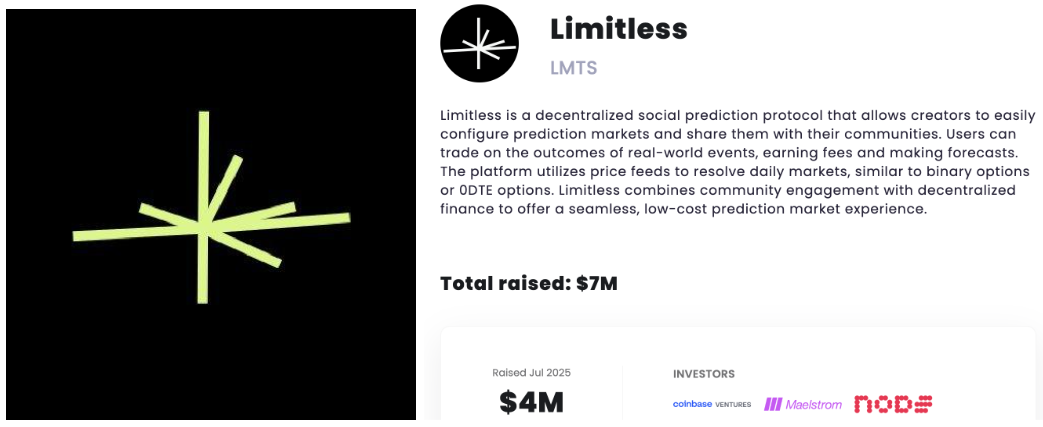Click the red Node investor logo

(x=893, y=404)
